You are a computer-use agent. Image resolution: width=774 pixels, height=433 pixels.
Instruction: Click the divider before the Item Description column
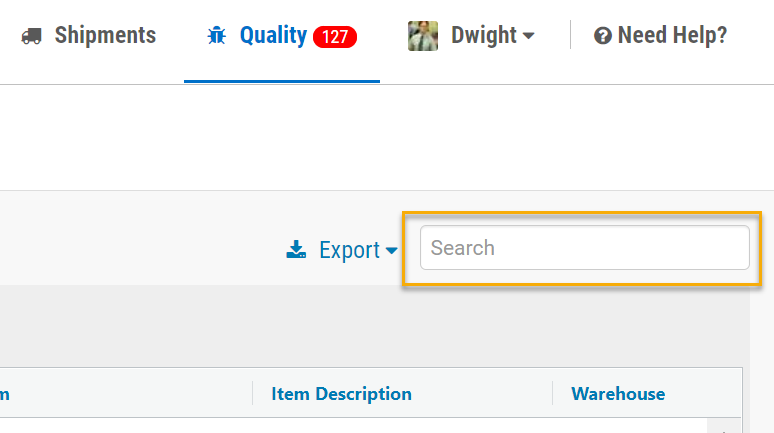pos(252,393)
